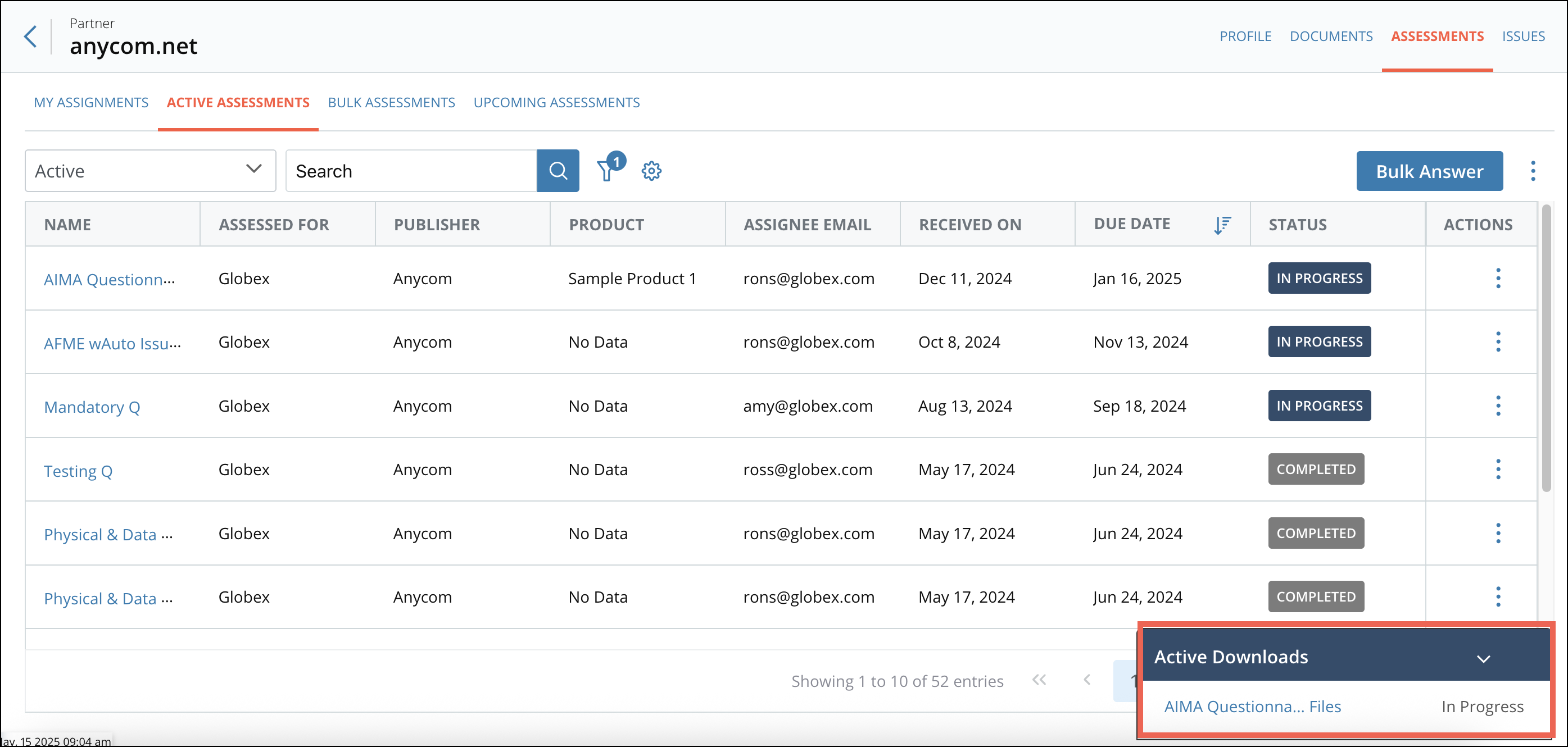Image resolution: width=1568 pixels, height=747 pixels.
Task: Click the ross@globex.com email cell
Action: 808,469
